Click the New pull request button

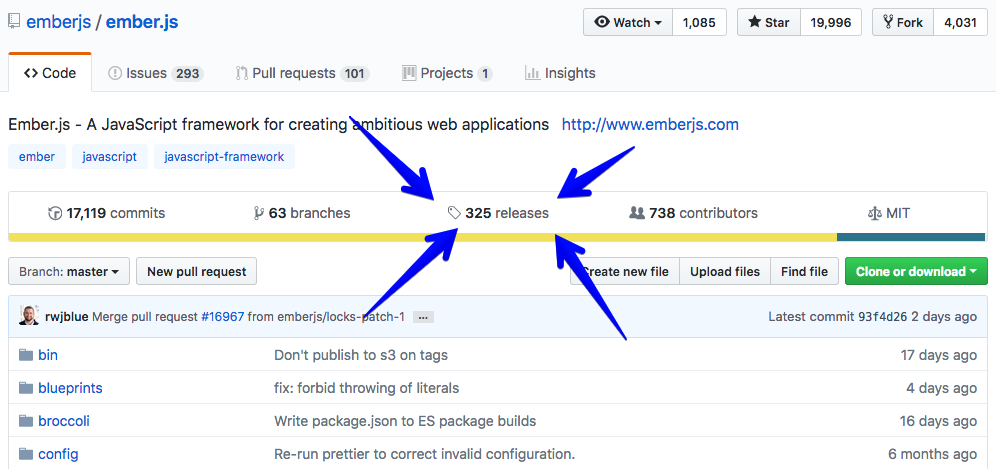(x=196, y=271)
